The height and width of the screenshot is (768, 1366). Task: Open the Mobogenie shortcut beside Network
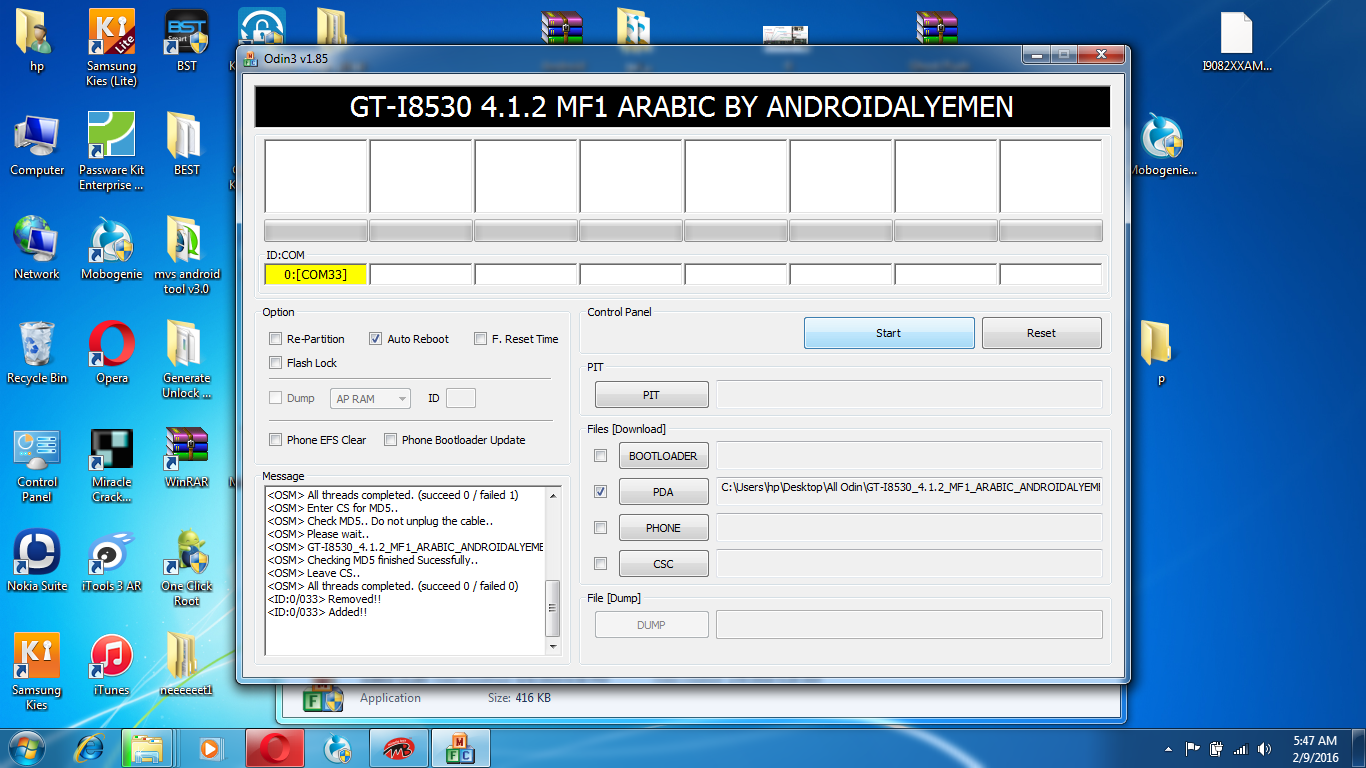[x=111, y=248]
